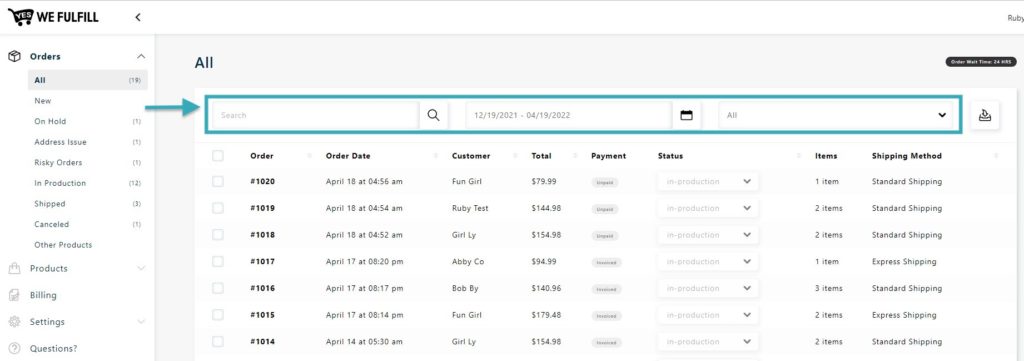The width and height of the screenshot is (1024, 361).
Task: Open status dropdown for order #1016
Action: pos(708,289)
